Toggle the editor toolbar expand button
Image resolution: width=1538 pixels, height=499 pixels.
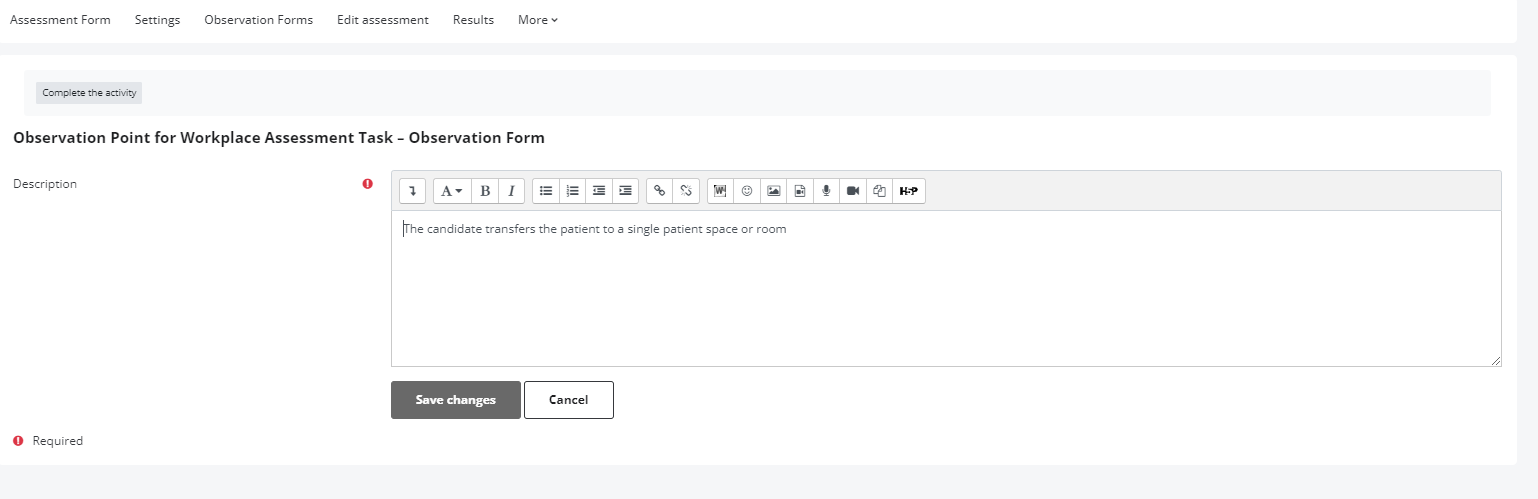[413, 191]
